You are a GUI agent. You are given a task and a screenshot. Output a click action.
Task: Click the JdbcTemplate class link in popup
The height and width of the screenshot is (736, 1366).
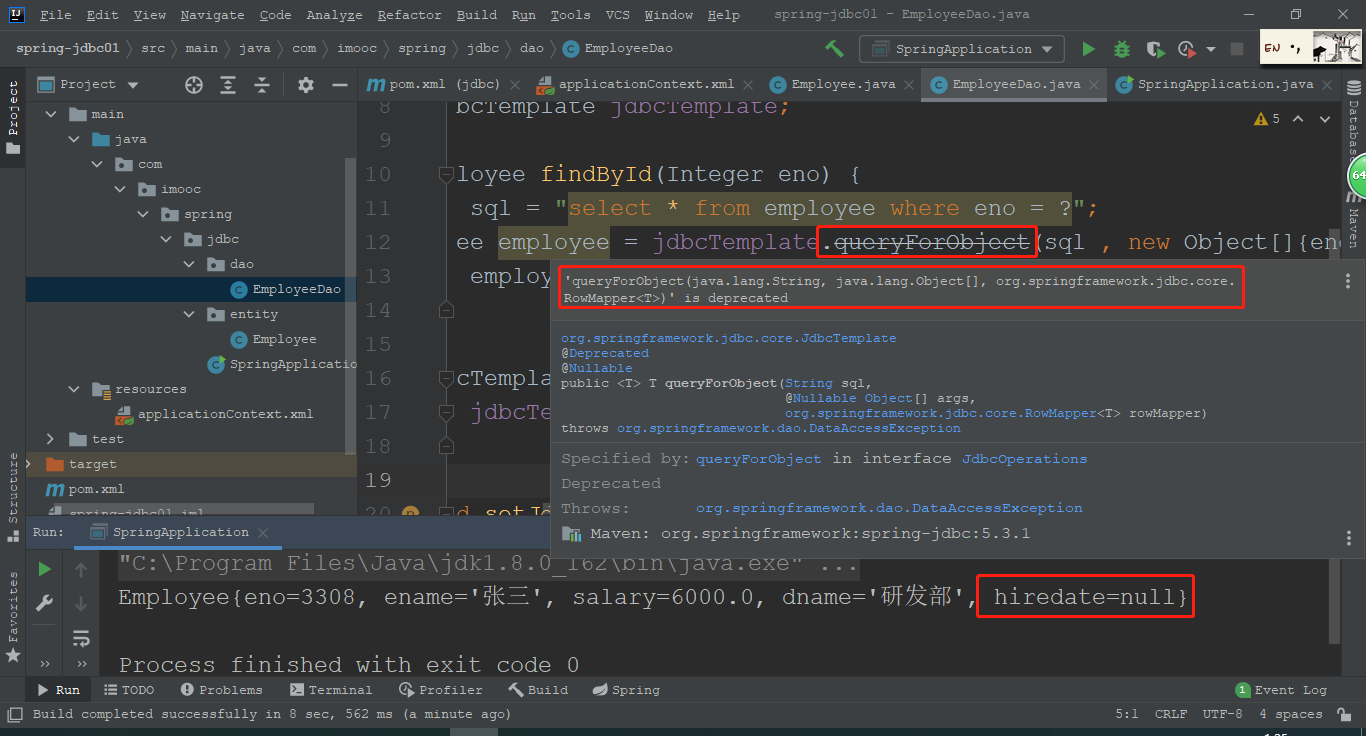[x=728, y=338]
